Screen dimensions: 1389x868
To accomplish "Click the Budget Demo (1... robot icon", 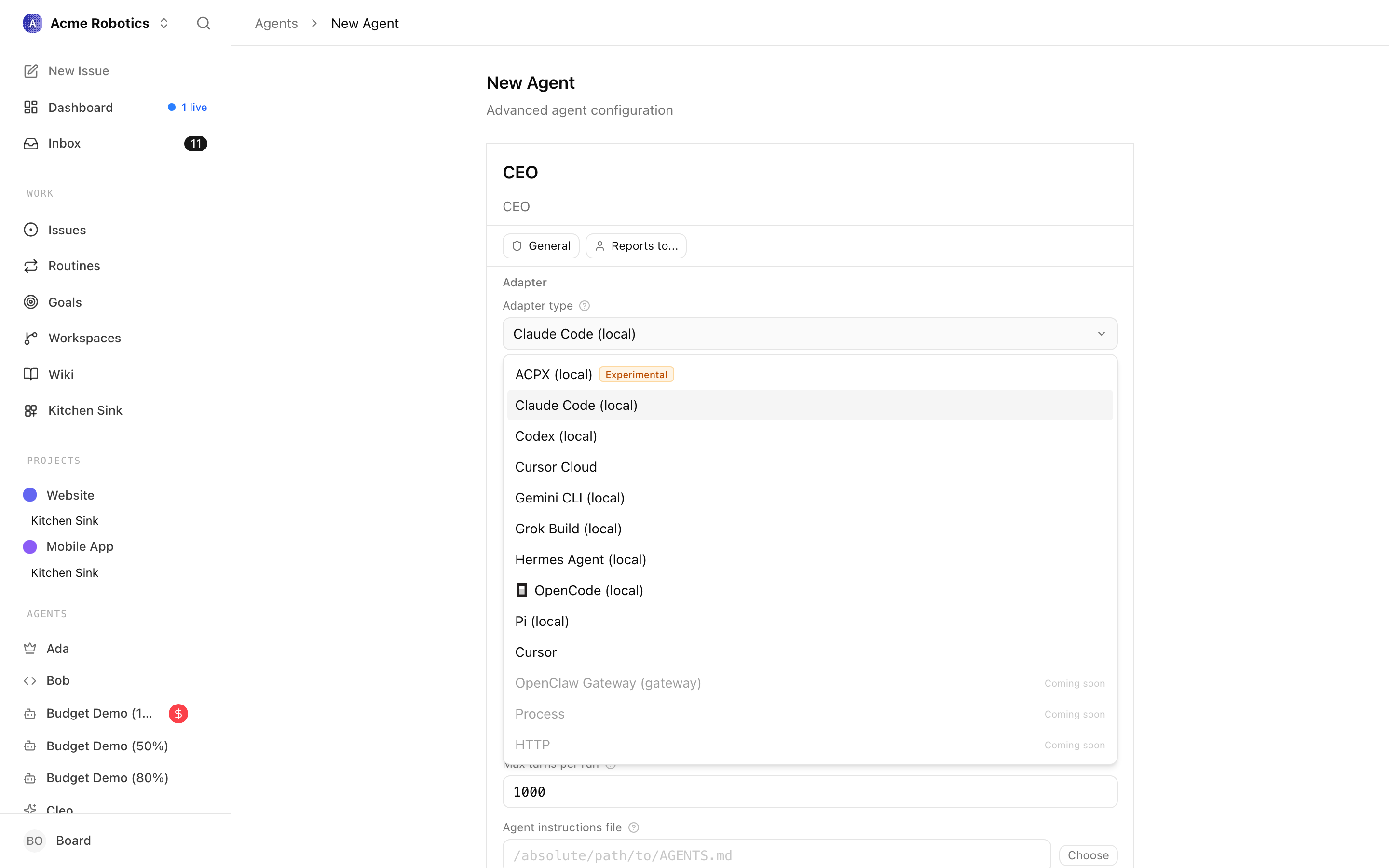I will pos(30,714).
